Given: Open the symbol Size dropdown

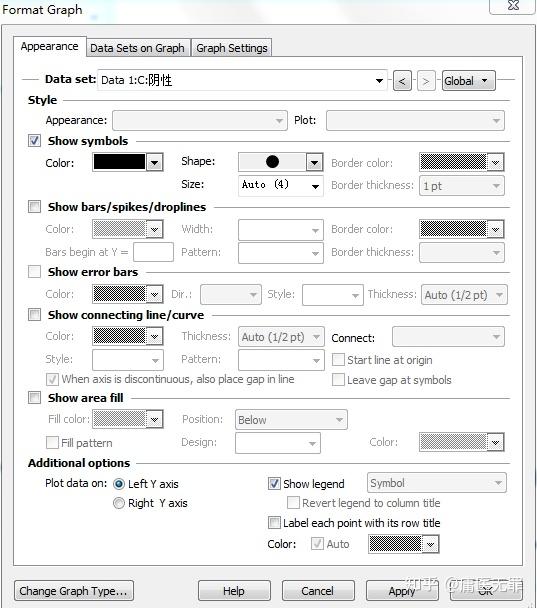Looking at the screenshot, I should pos(280,185).
